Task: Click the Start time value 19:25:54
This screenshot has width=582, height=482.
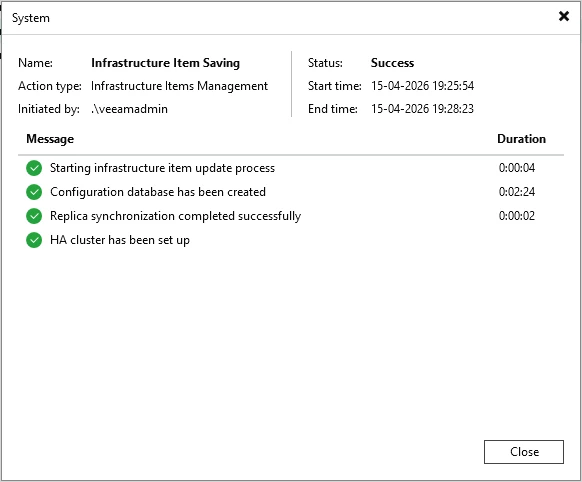Action: click(422, 86)
